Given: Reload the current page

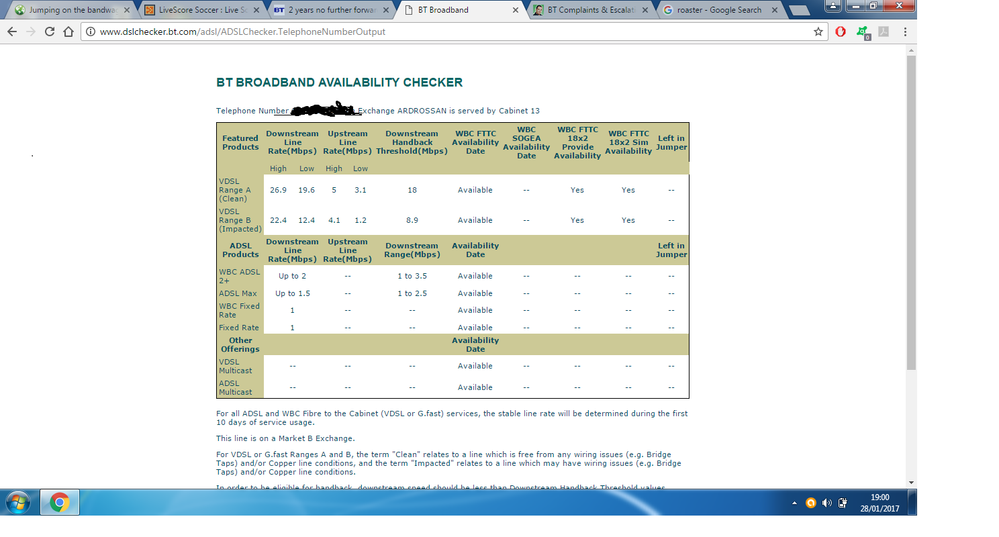Looking at the screenshot, I should pos(50,31).
